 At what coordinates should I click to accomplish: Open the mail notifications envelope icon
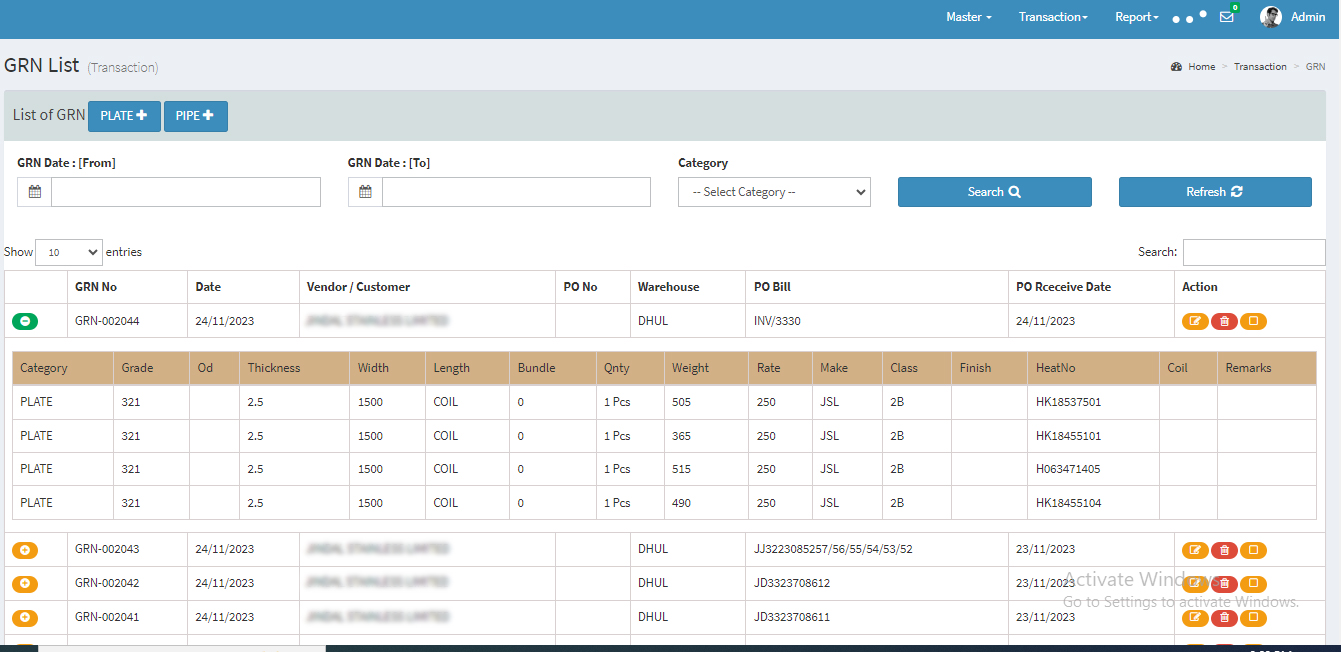point(1226,17)
